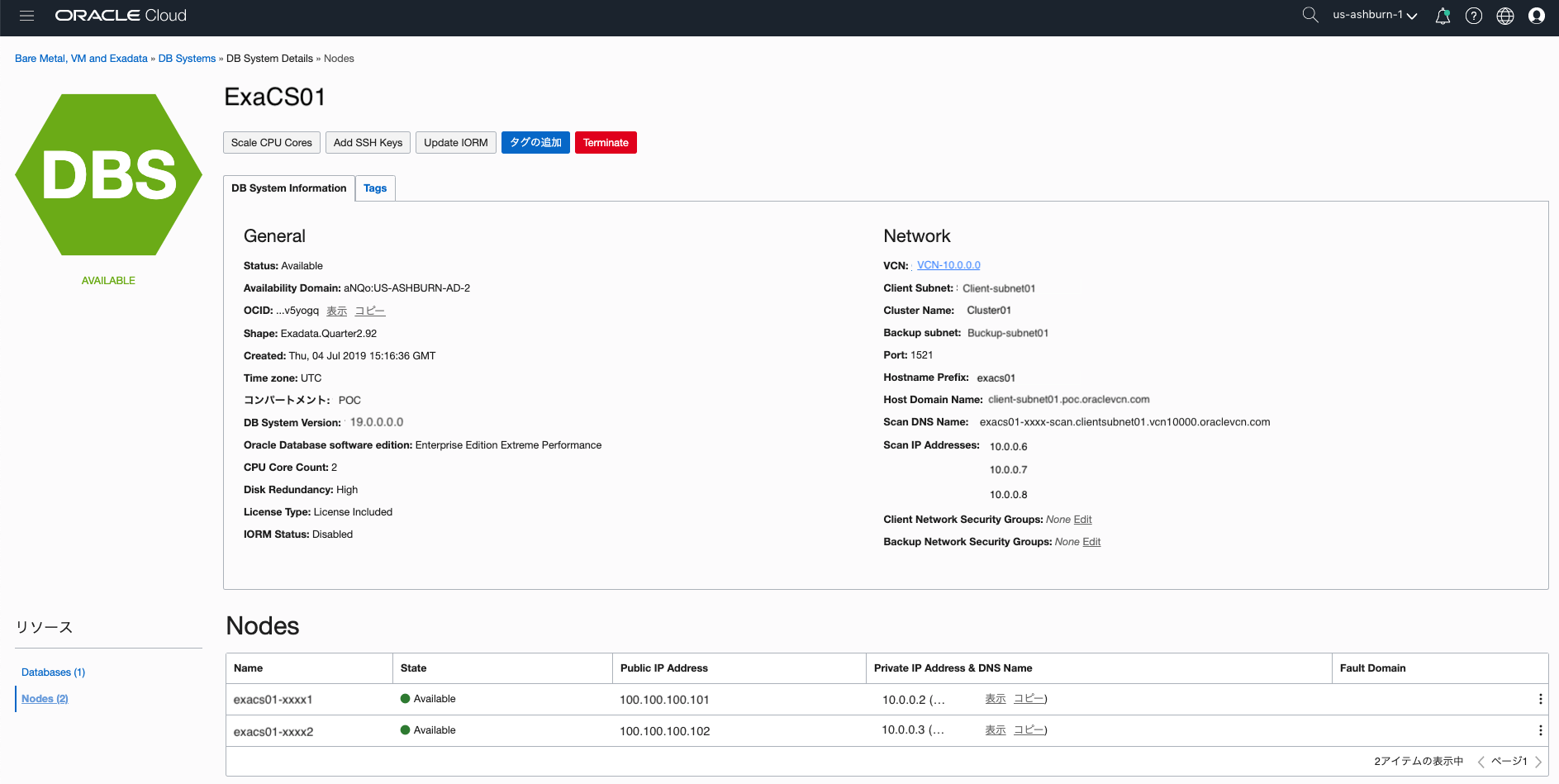Select public IP 100.100.100.101
1559x784 pixels.
664,700
